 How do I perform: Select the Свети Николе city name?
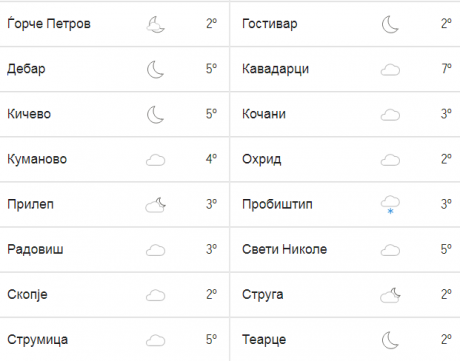click(x=284, y=249)
